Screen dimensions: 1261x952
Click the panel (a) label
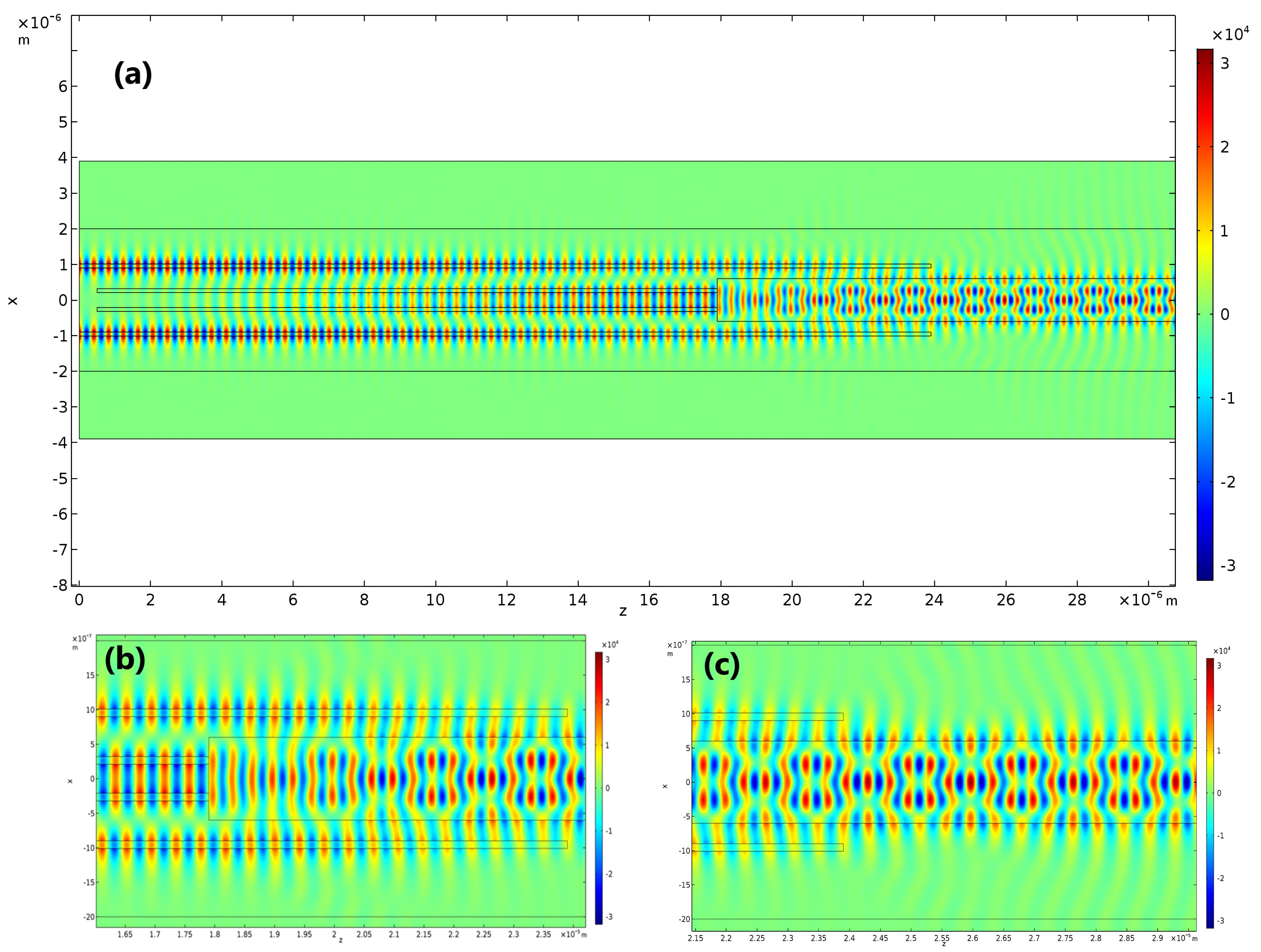coord(133,75)
